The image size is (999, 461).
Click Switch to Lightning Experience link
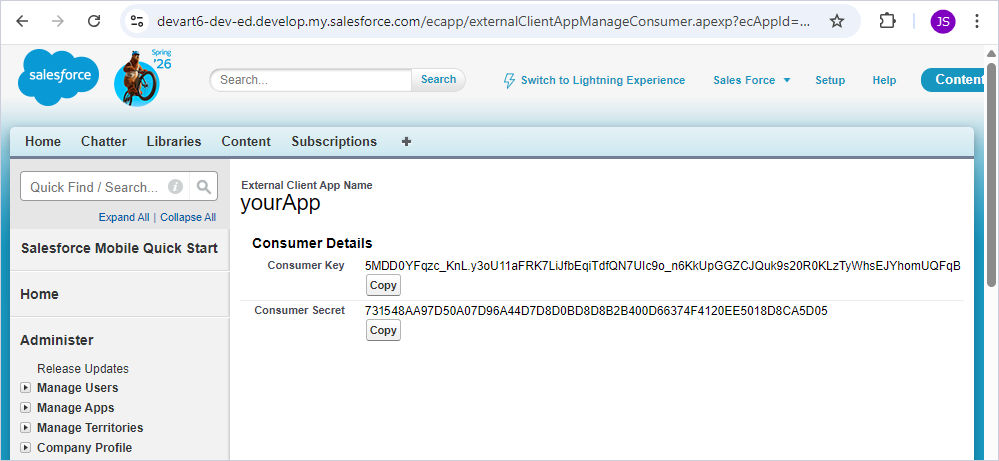coord(603,80)
